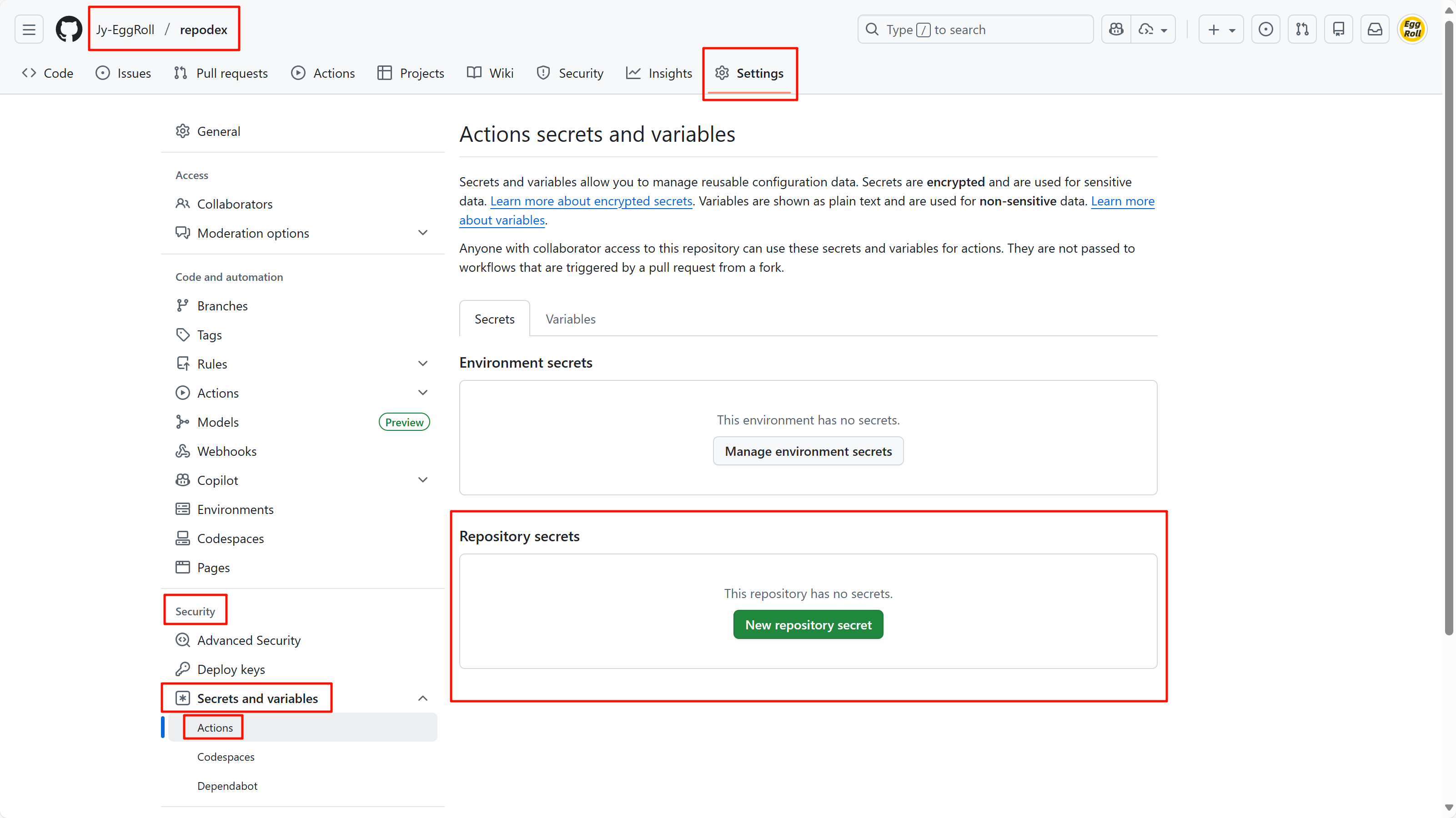Collapse Secrets and variables section
The width and height of the screenshot is (1456, 818).
point(422,698)
